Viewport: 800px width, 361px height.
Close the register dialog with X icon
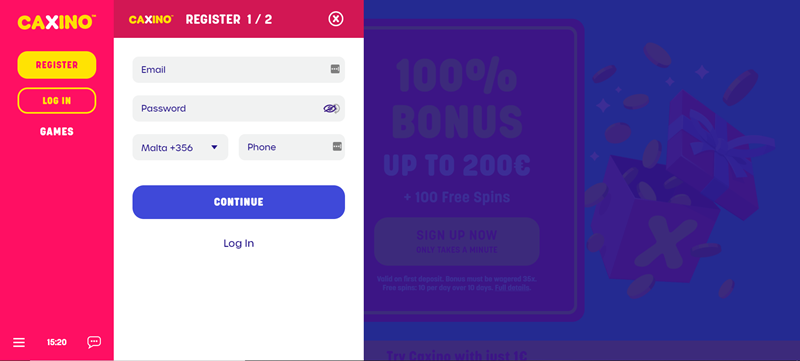click(x=335, y=19)
